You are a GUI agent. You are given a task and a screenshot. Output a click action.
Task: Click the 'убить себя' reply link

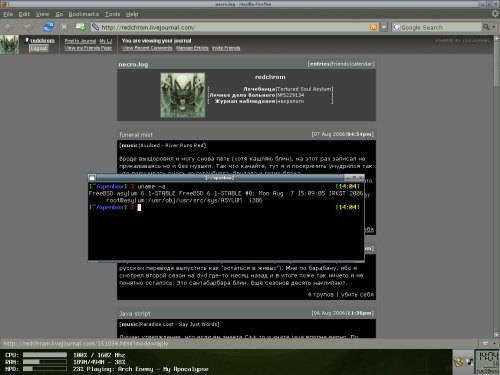pos(357,295)
